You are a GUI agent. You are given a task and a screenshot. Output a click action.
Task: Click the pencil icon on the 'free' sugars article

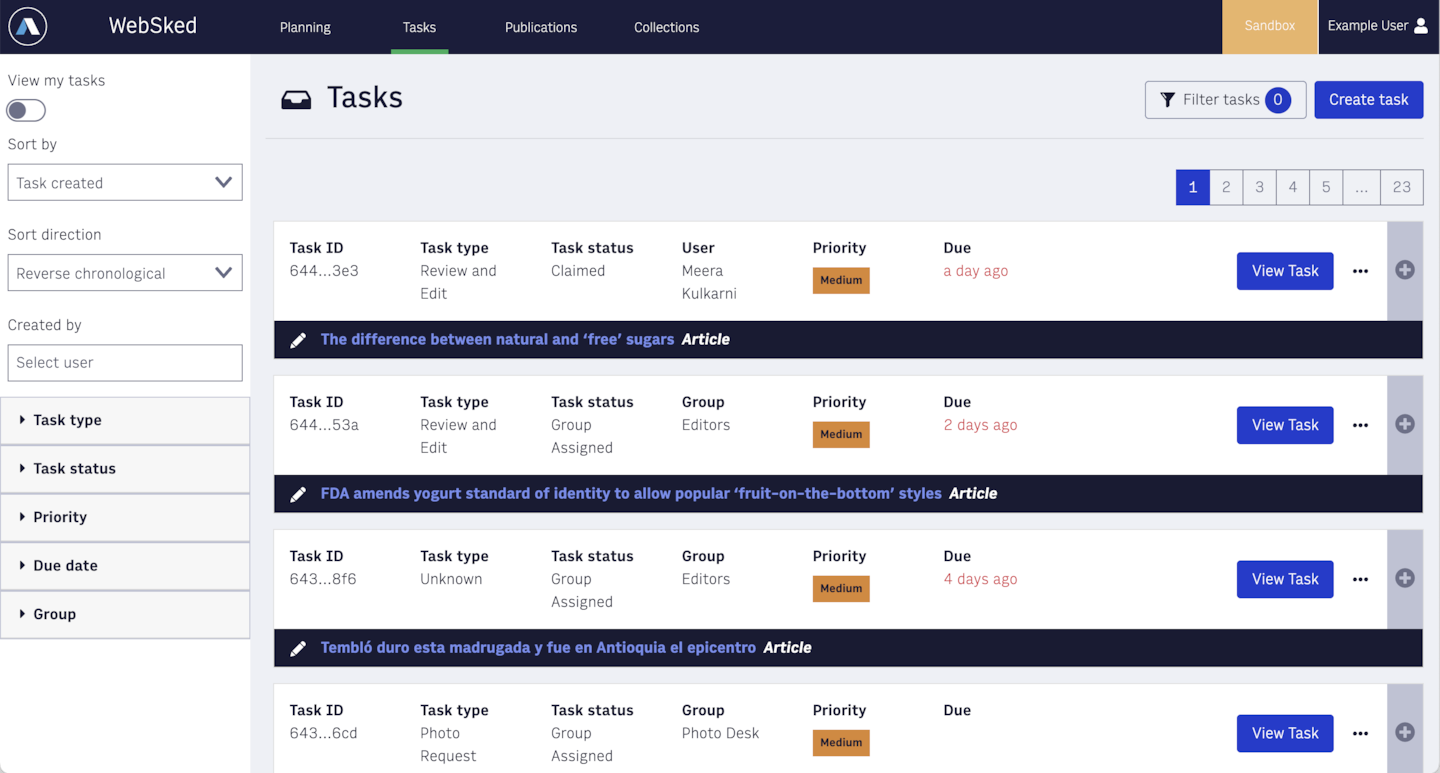point(298,339)
